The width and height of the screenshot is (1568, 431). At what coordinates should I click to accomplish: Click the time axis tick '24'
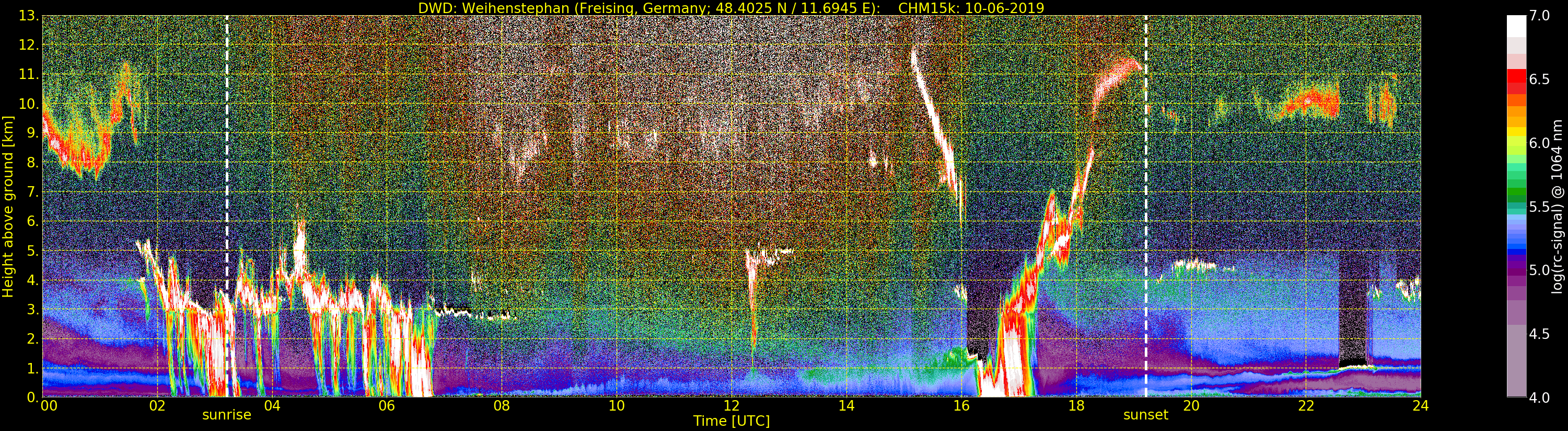(1421, 405)
